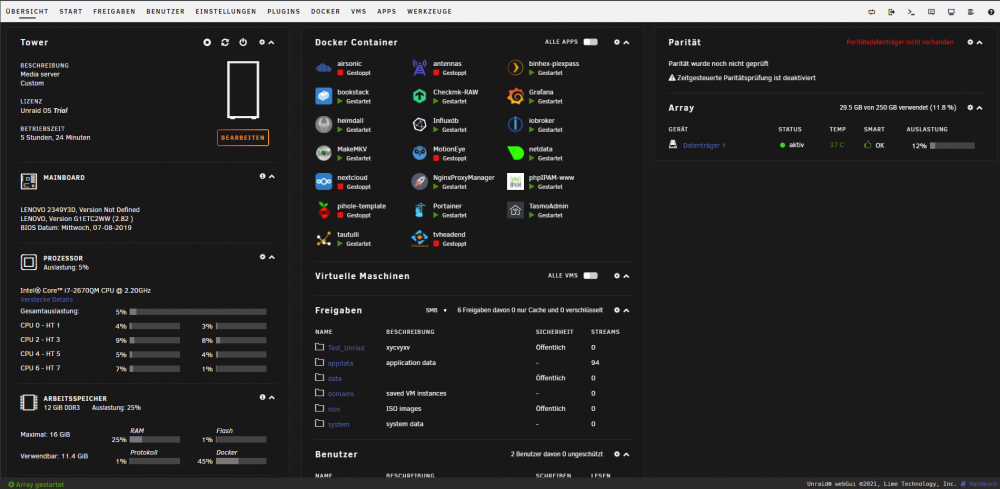The image size is (1000, 489).
Task: Click the nextcloud container icon
Action: pos(324,182)
